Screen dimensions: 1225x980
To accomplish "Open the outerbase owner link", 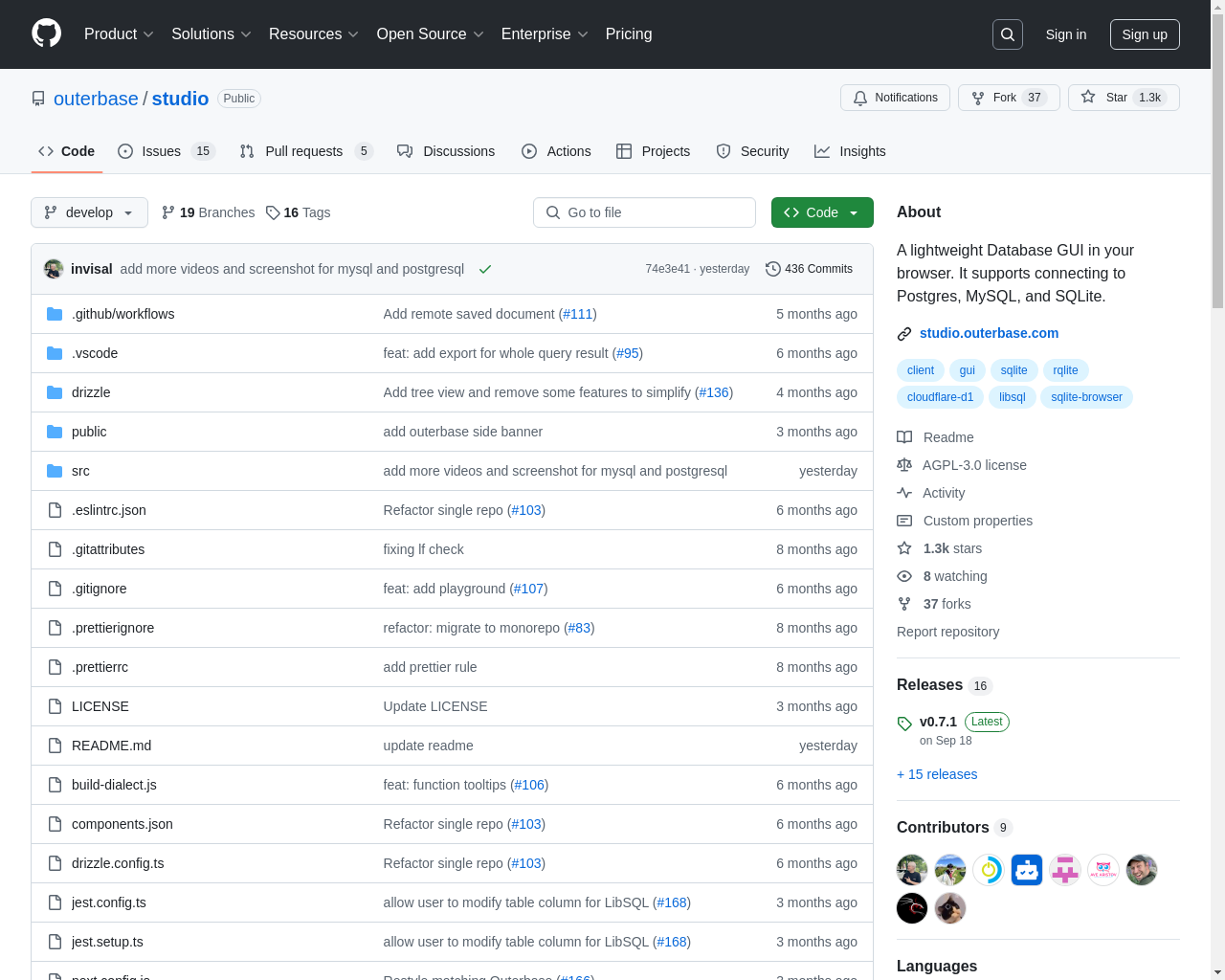I will 96,99.
